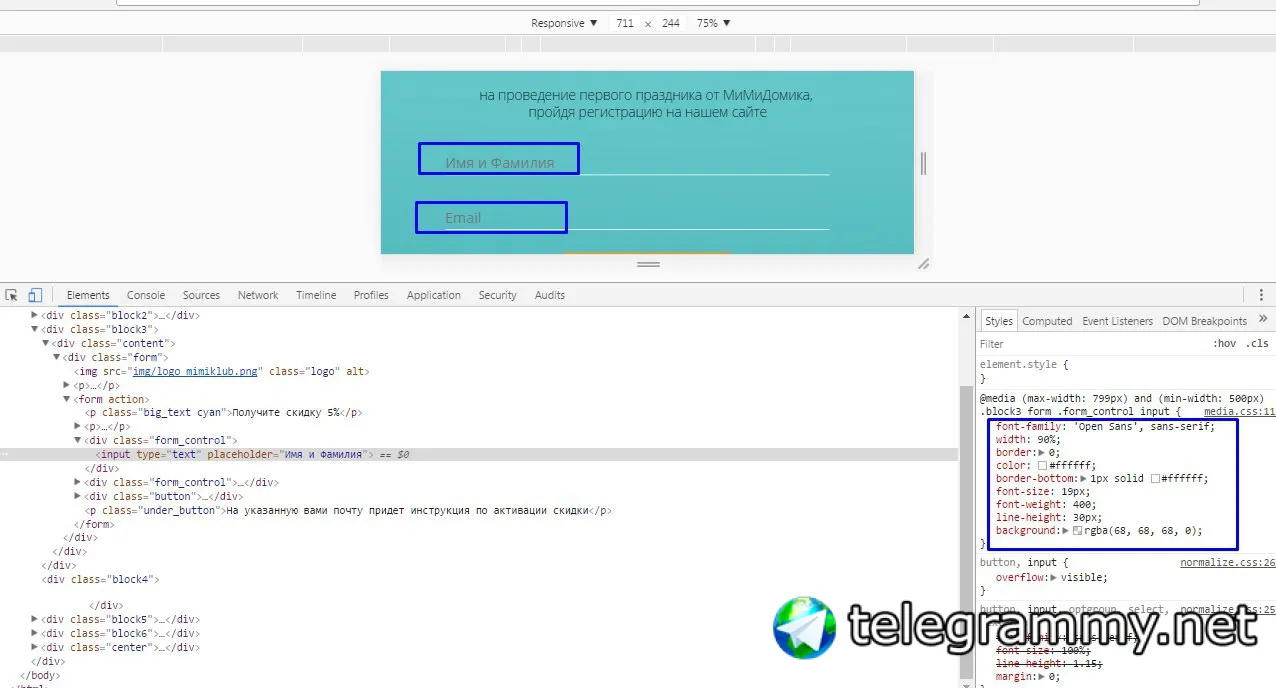Expand the div class="button" node
The height and width of the screenshot is (688, 1276).
79,496
